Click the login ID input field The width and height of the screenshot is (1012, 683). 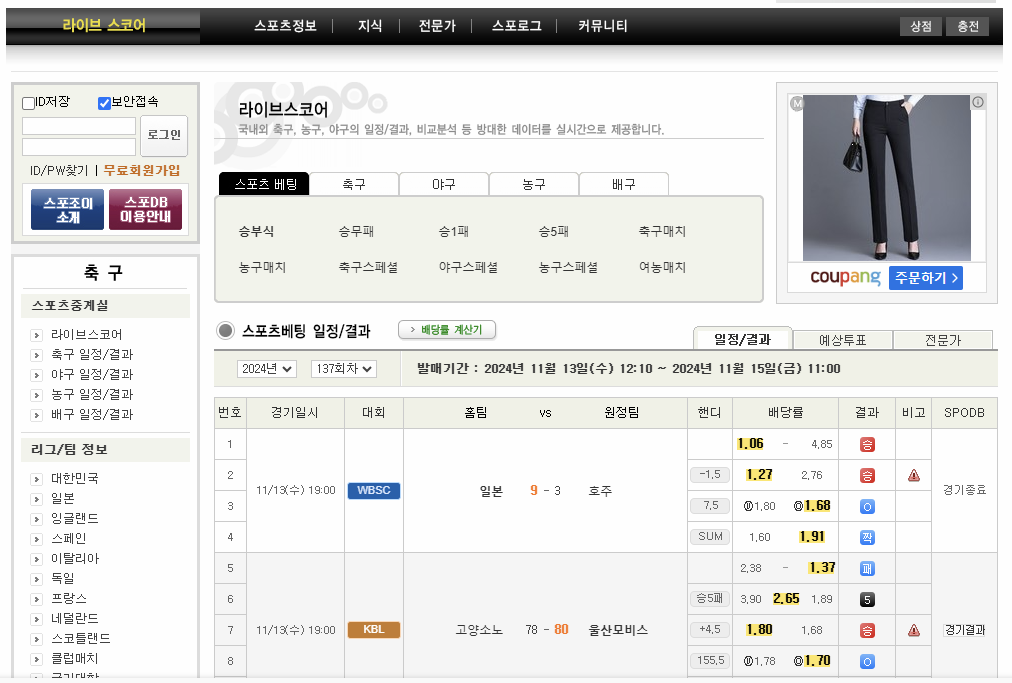click(78, 125)
